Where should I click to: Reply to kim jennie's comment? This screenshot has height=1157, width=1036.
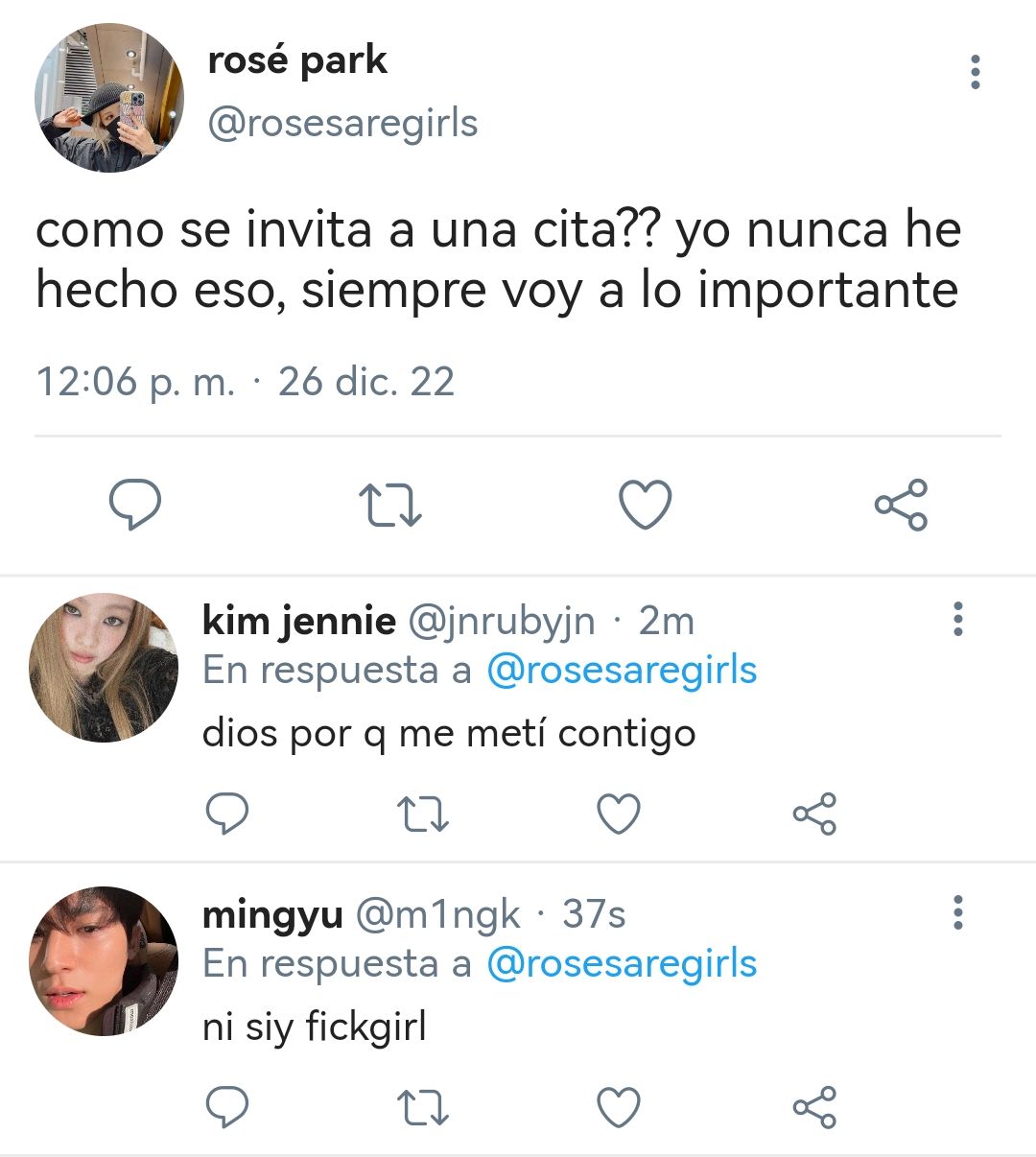tap(227, 815)
